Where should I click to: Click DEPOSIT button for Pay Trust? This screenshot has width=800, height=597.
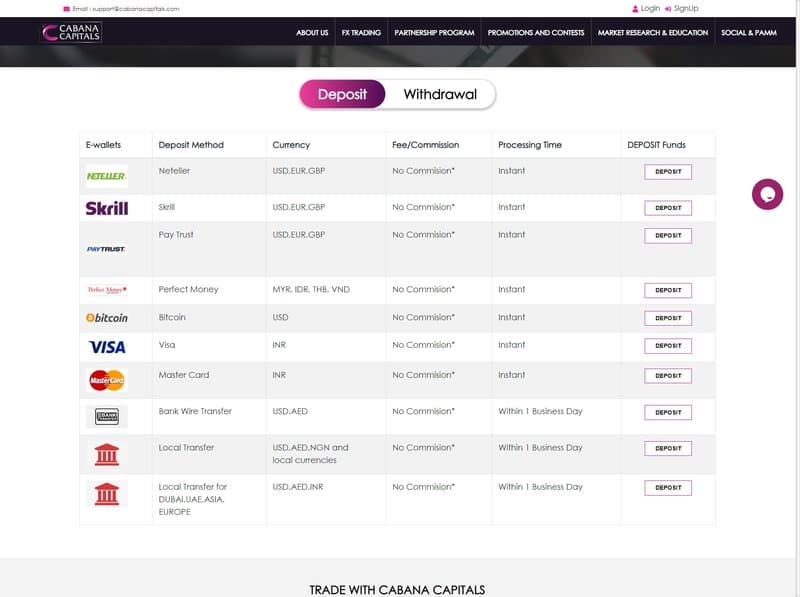coord(668,236)
